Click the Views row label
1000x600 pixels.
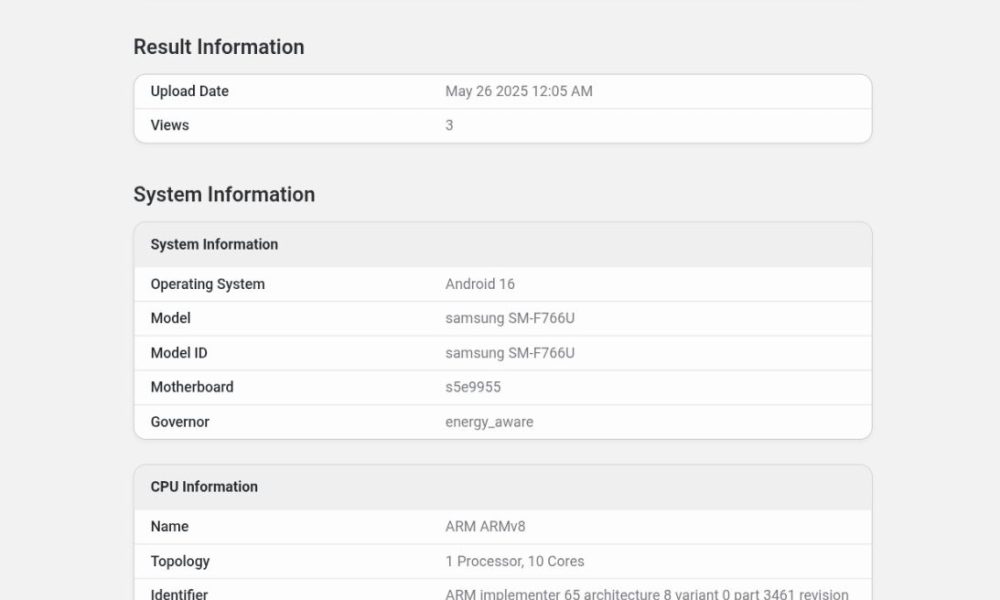[169, 125]
